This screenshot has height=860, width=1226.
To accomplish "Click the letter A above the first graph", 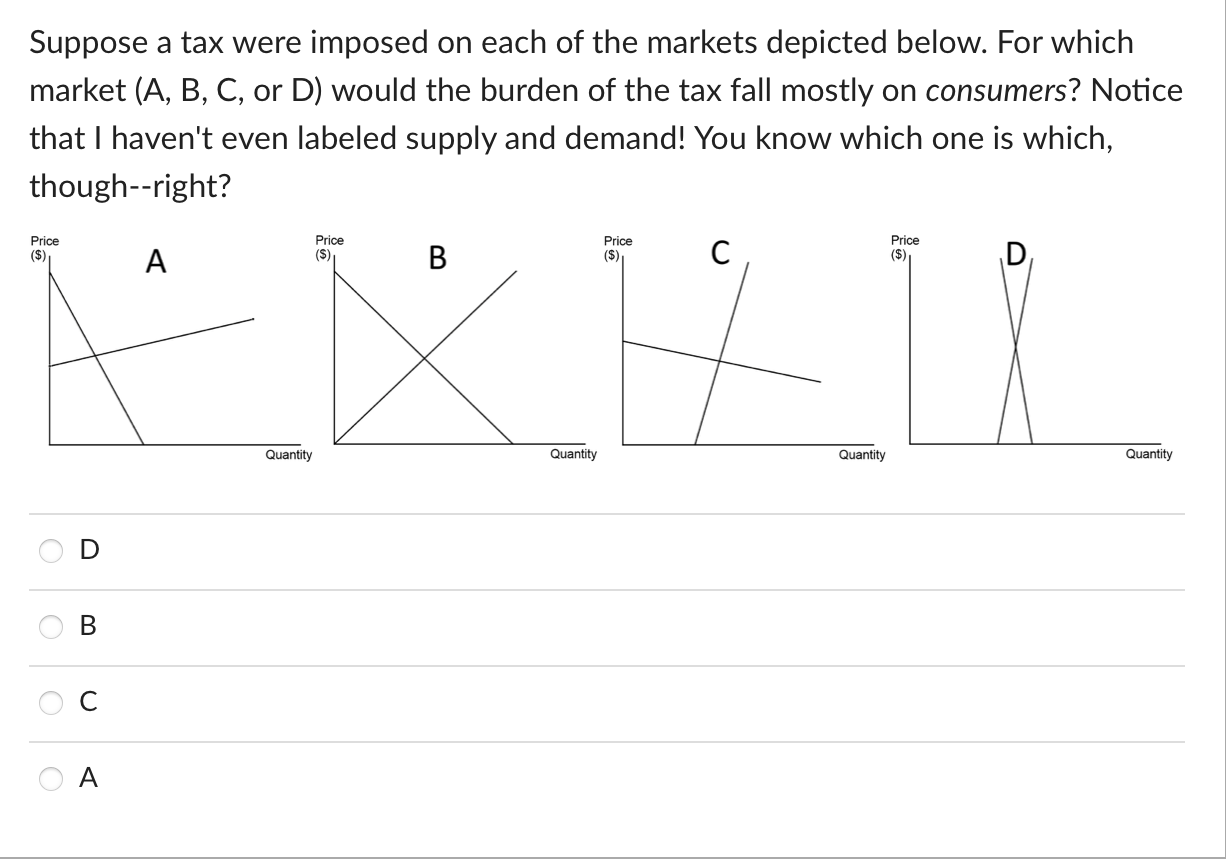I will [x=156, y=262].
